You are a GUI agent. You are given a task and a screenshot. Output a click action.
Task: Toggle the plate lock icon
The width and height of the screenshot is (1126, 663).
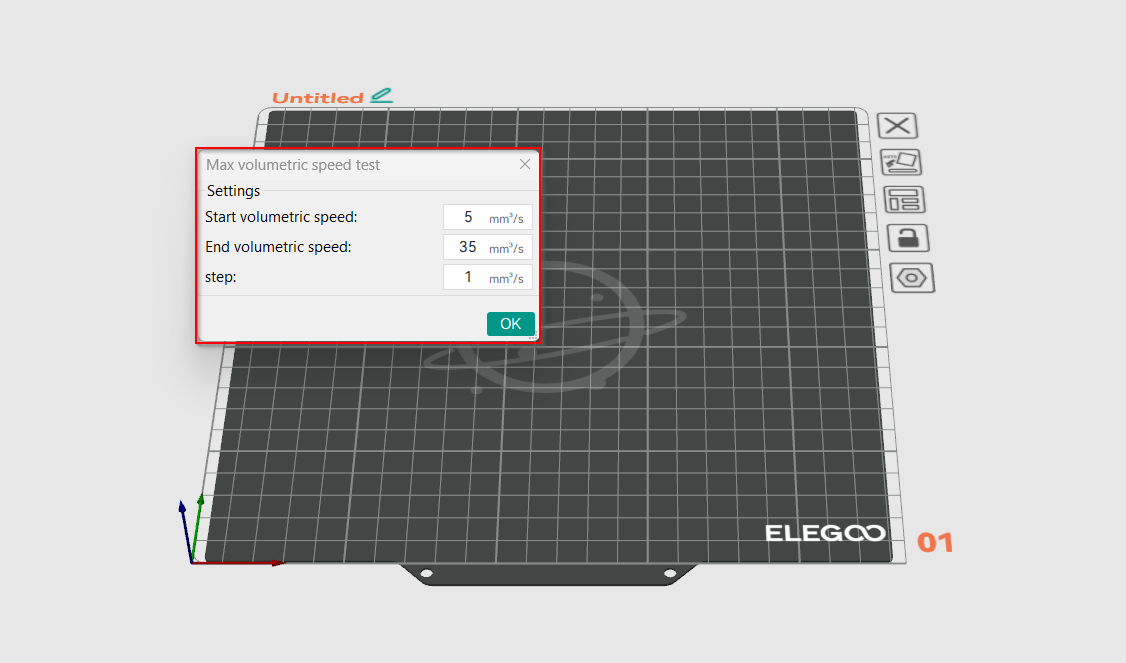[908, 238]
